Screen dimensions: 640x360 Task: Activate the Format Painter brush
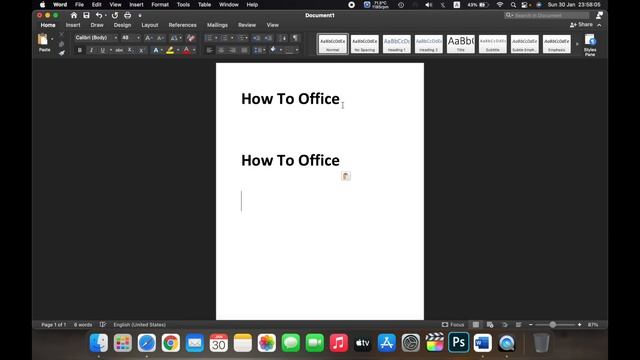(62, 53)
